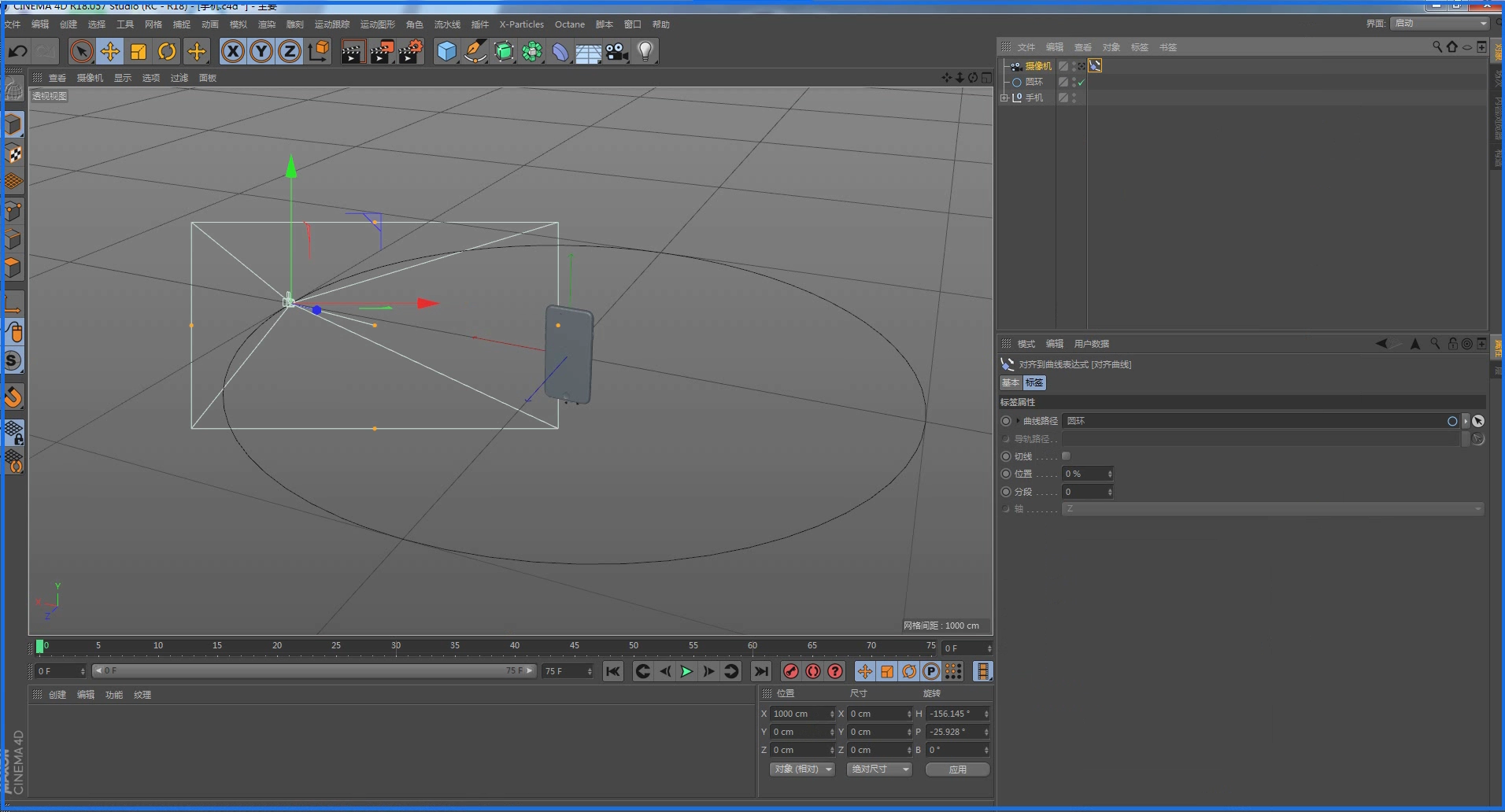
Task: Add a Floor environment object
Action: 589,52
